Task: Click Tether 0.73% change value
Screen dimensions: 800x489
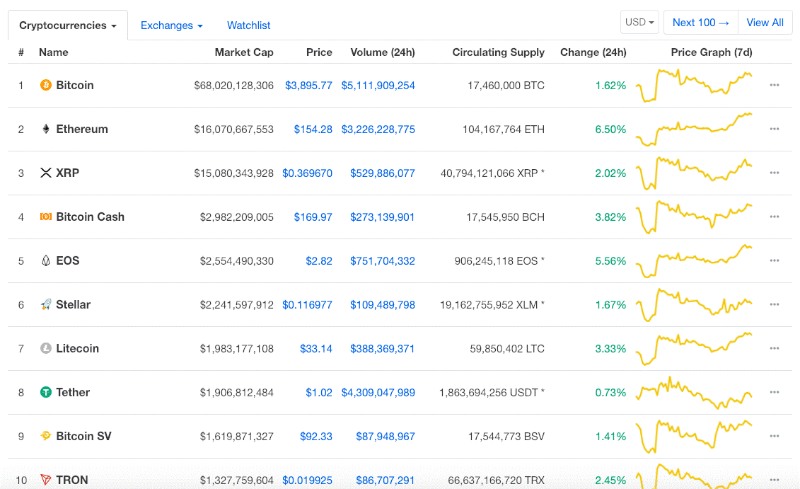Action: click(x=610, y=393)
